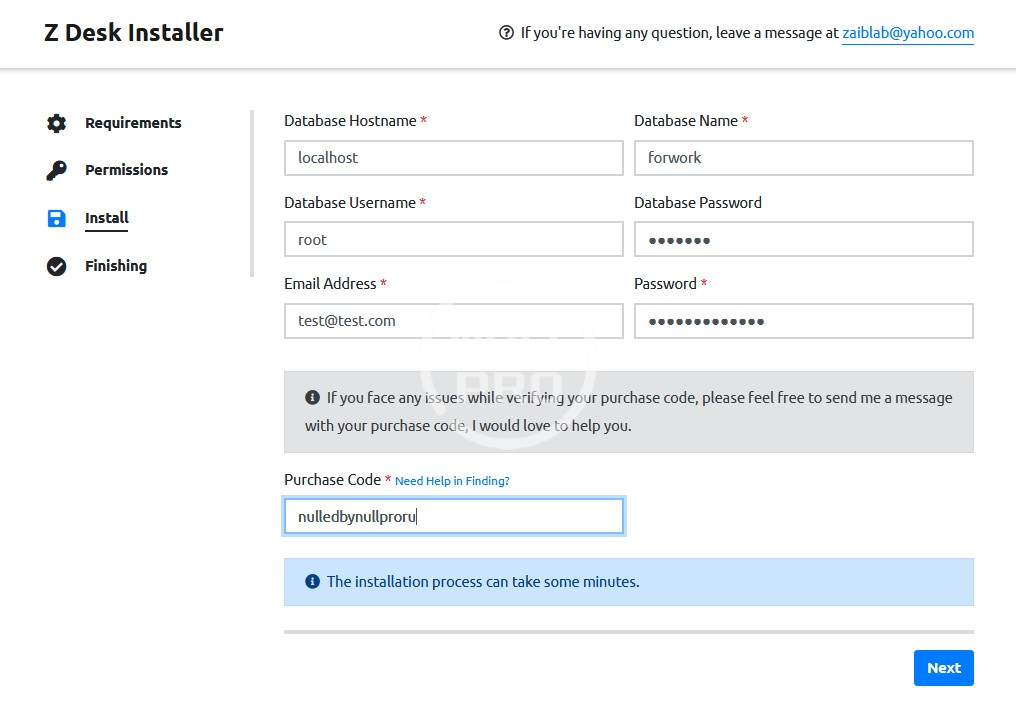Select the Database Username input
Viewport: 1016px width, 721px height.
click(x=454, y=240)
